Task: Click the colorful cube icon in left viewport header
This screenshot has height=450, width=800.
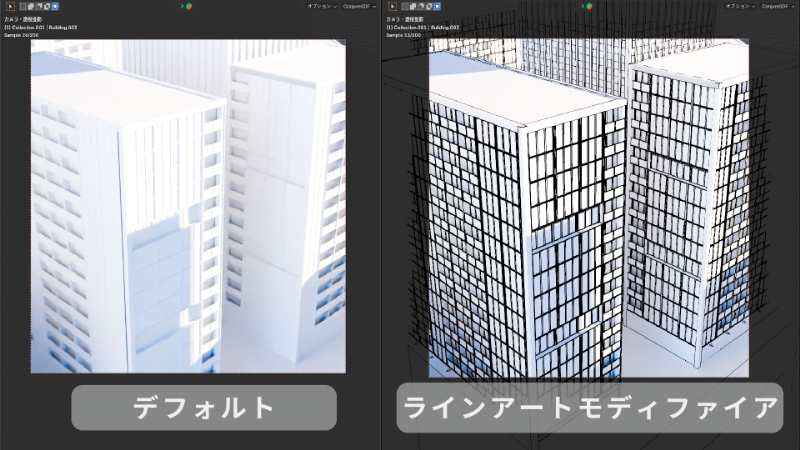Action: [x=188, y=6]
